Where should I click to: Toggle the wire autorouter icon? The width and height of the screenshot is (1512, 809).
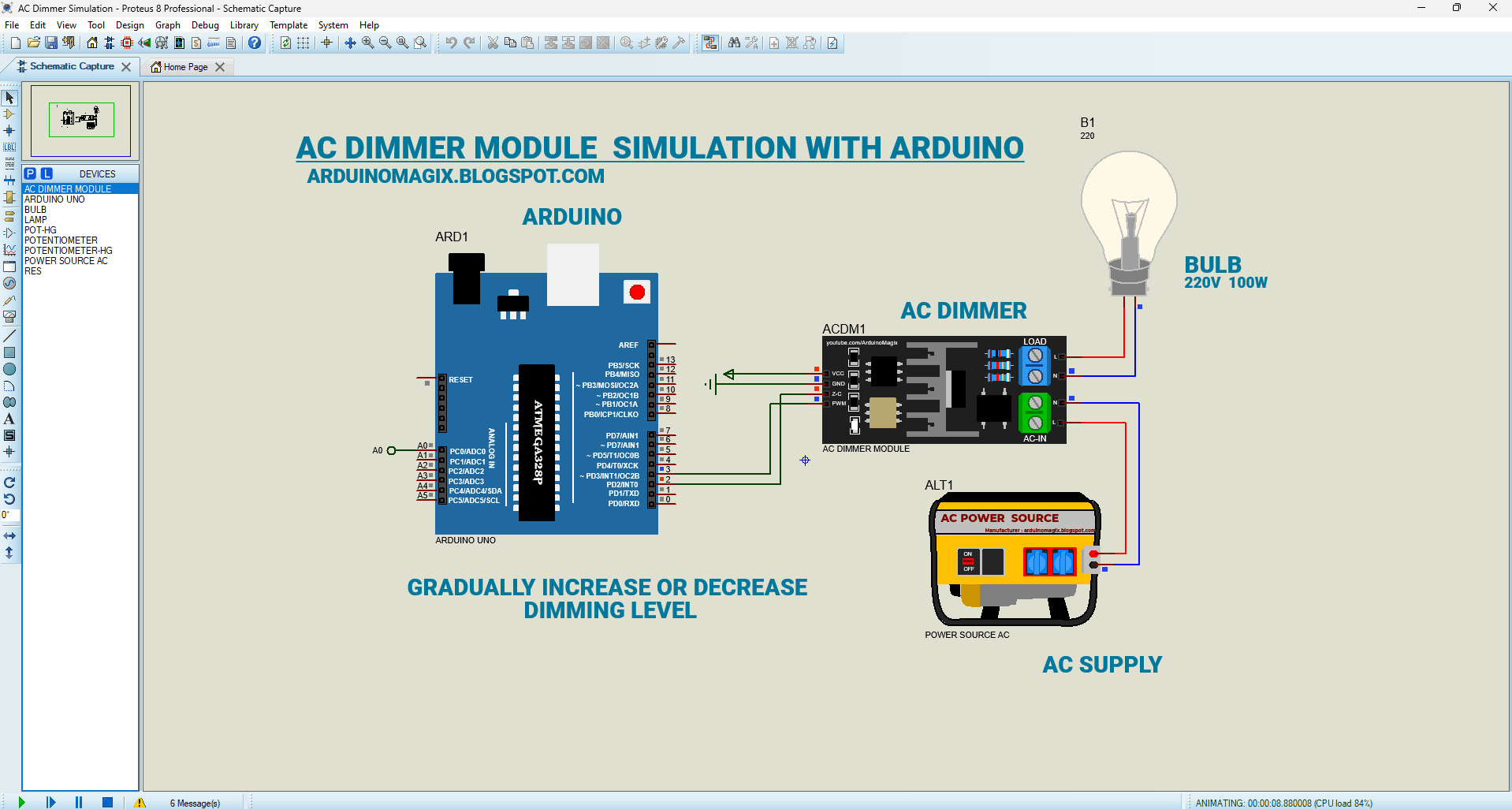click(710, 43)
